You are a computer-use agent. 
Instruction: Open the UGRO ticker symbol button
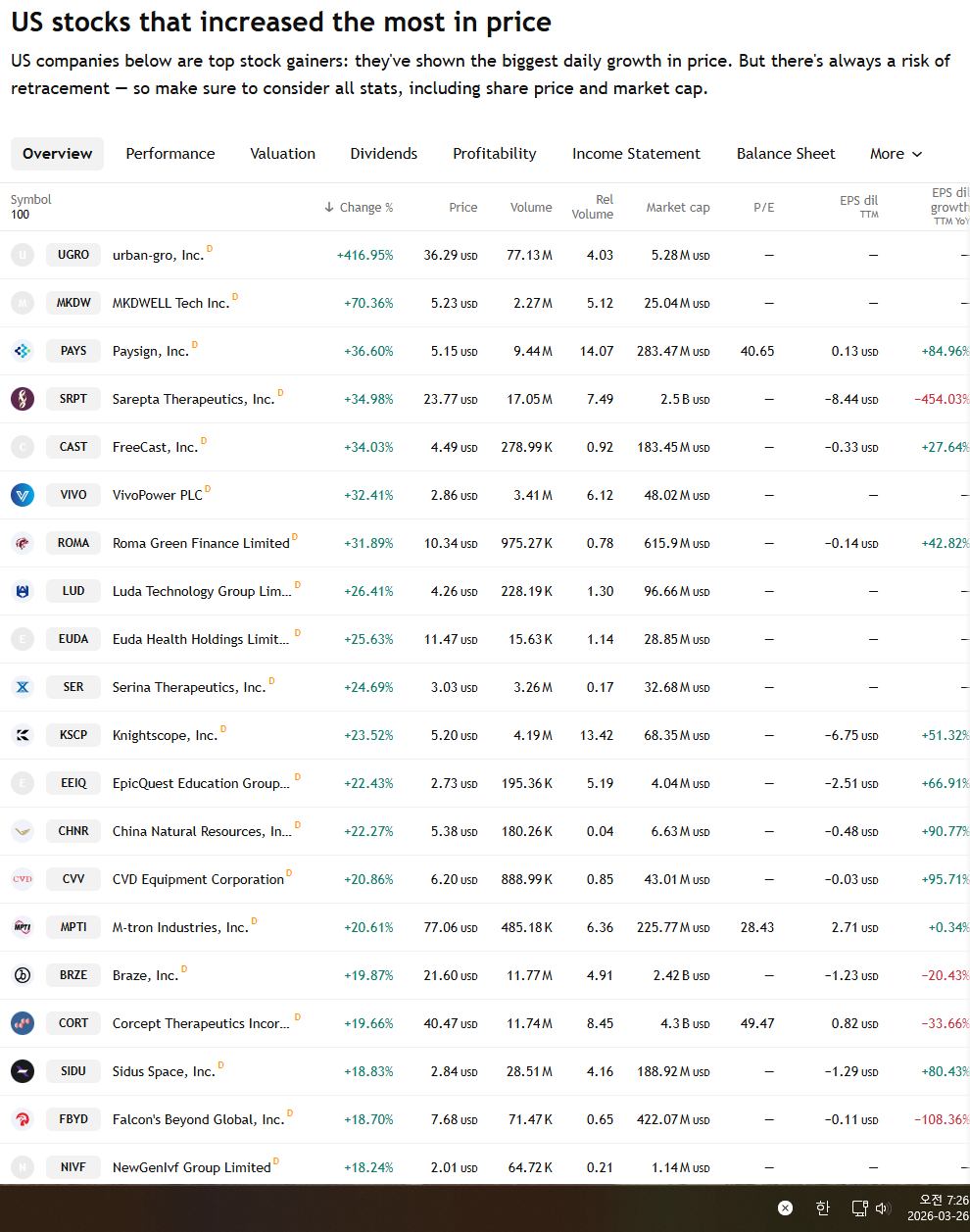(x=73, y=255)
